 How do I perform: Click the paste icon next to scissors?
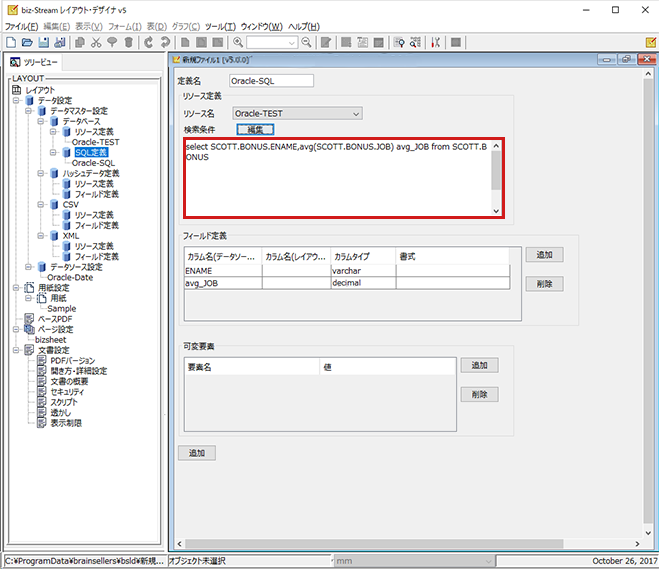112,42
